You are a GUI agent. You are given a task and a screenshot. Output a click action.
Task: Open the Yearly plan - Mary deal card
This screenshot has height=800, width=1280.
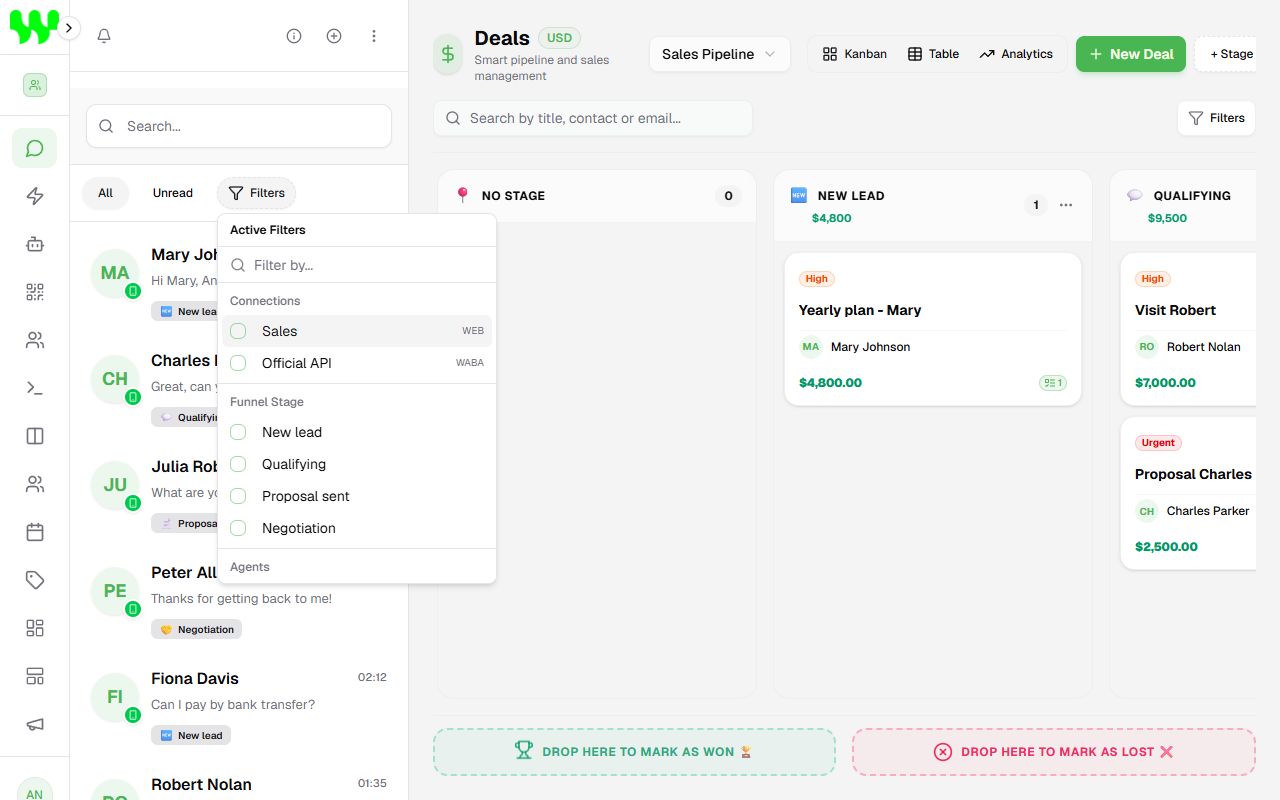933,329
